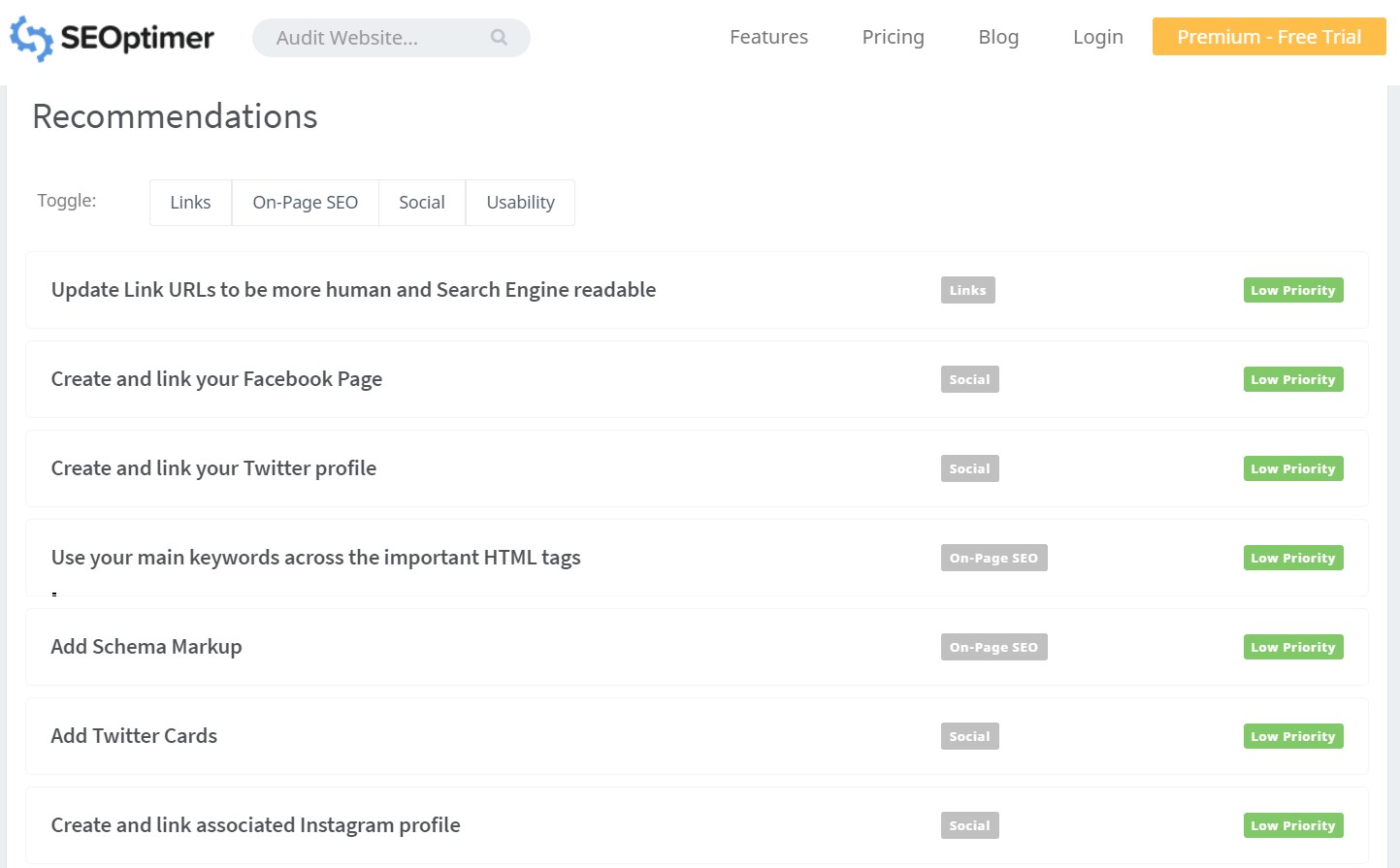Image resolution: width=1400 pixels, height=868 pixels.
Task: Click the search magnifier icon
Action: [x=499, y=37]
